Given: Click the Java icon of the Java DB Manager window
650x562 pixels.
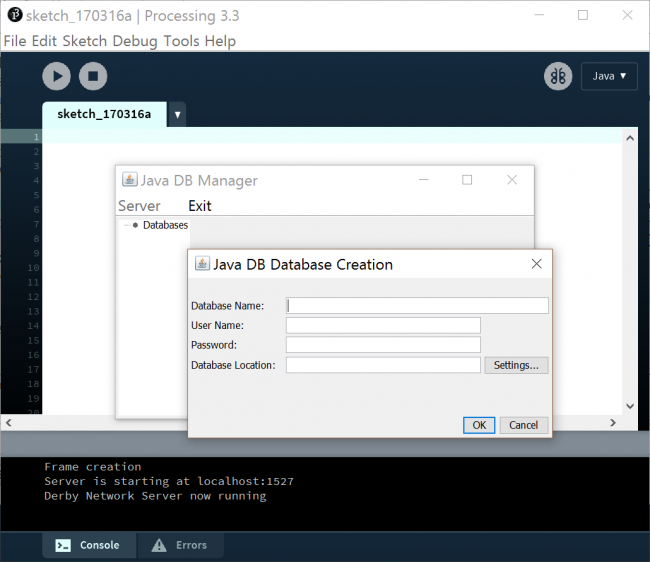Looking at the screenshot, I should (x=129, y=179).
